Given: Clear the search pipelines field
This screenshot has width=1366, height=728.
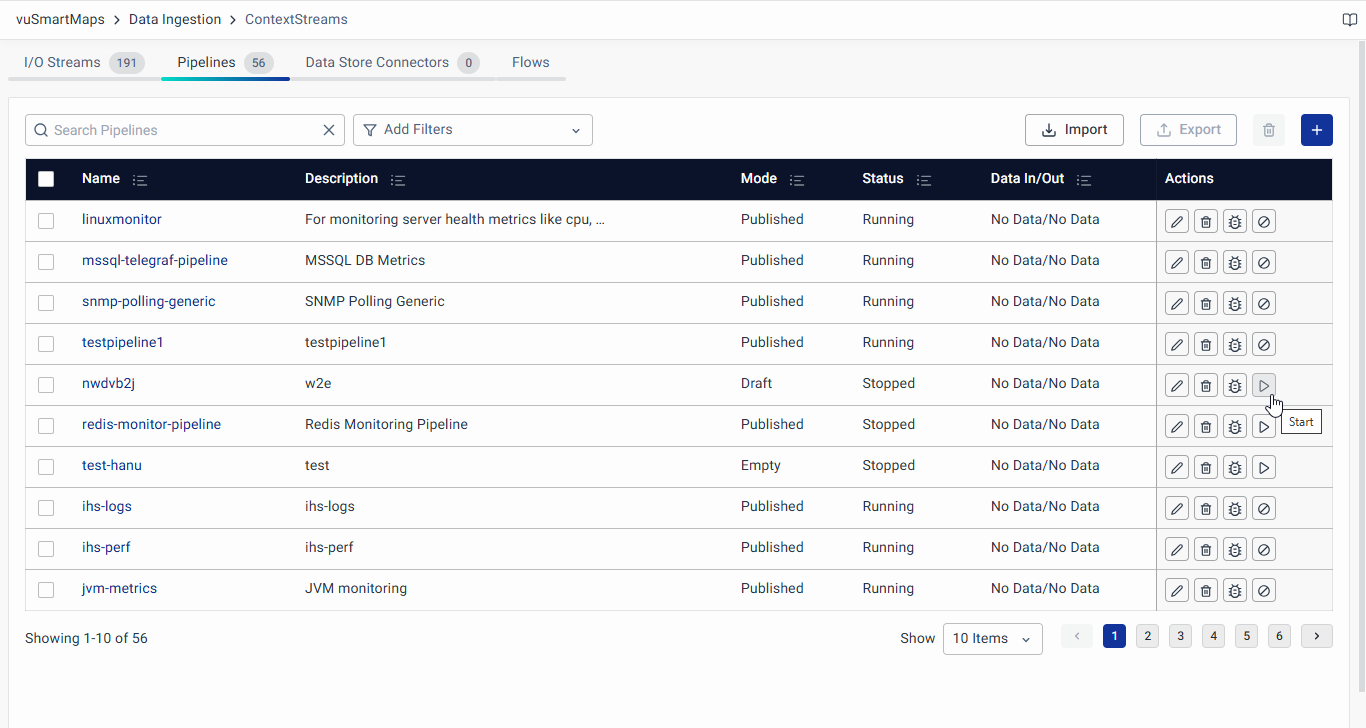Looking at the screenshot, I should [329, 130].
